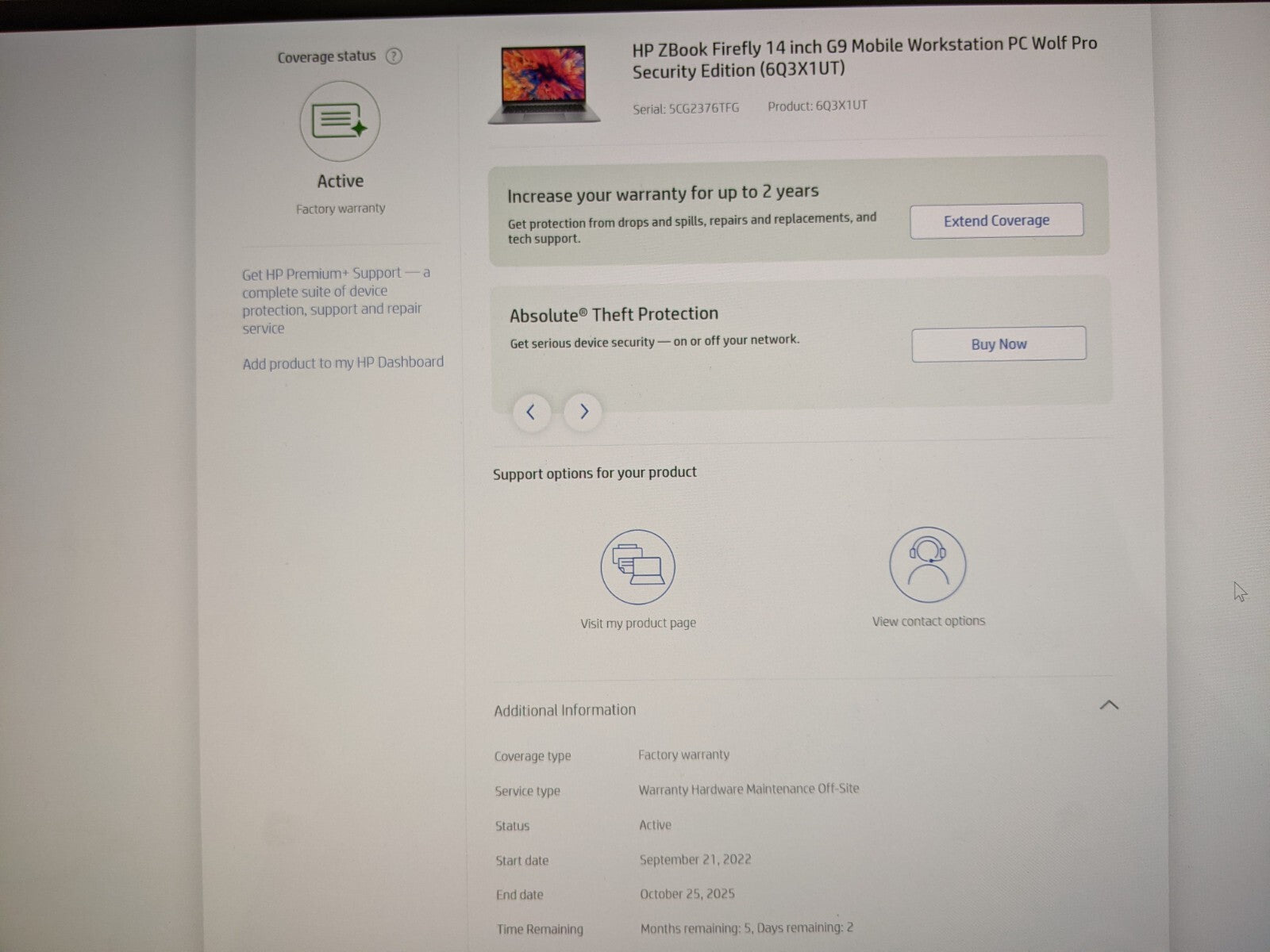Screen dimensions: 1270x952
Task: Click the Increase your warranty banner heading
Action: [x=663, y=194]
